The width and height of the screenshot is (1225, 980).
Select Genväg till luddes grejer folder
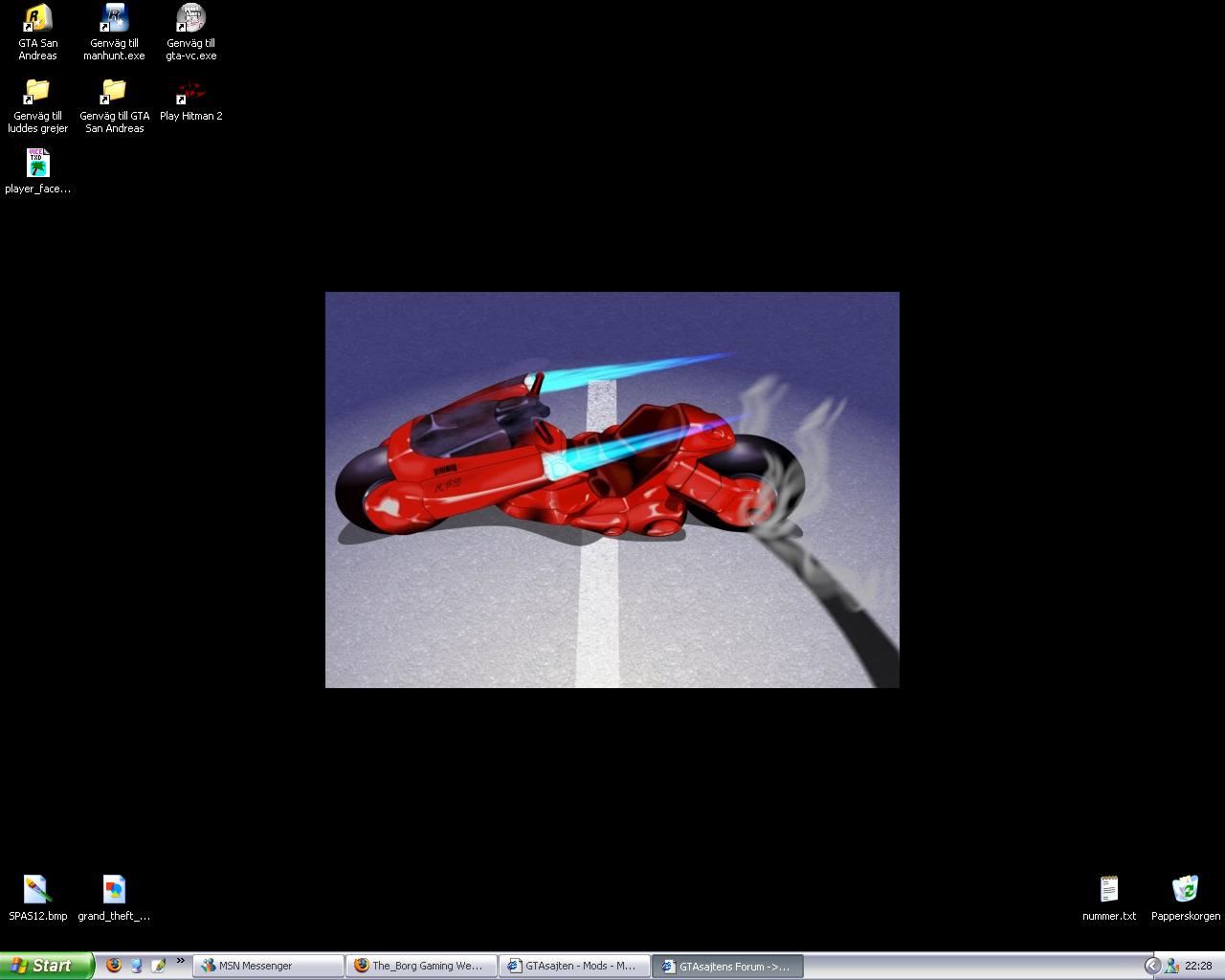(x=37, y=105)
